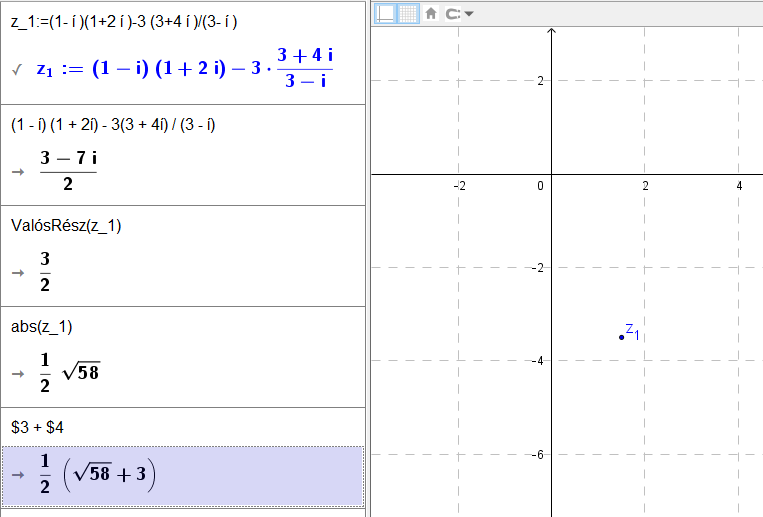This screenshot has height=517, width=763.
Task: Click the (3−7i)/2 fraction output
Action: pyautogui.click(x=68, y=171)
